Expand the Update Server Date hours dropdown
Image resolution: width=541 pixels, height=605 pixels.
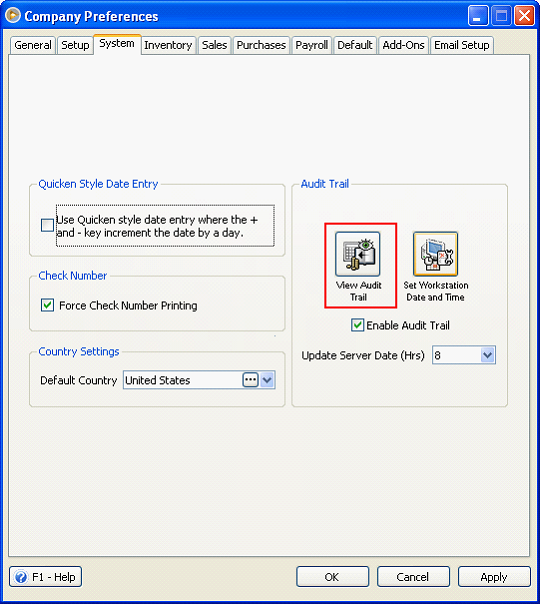(x=488, y=355)
